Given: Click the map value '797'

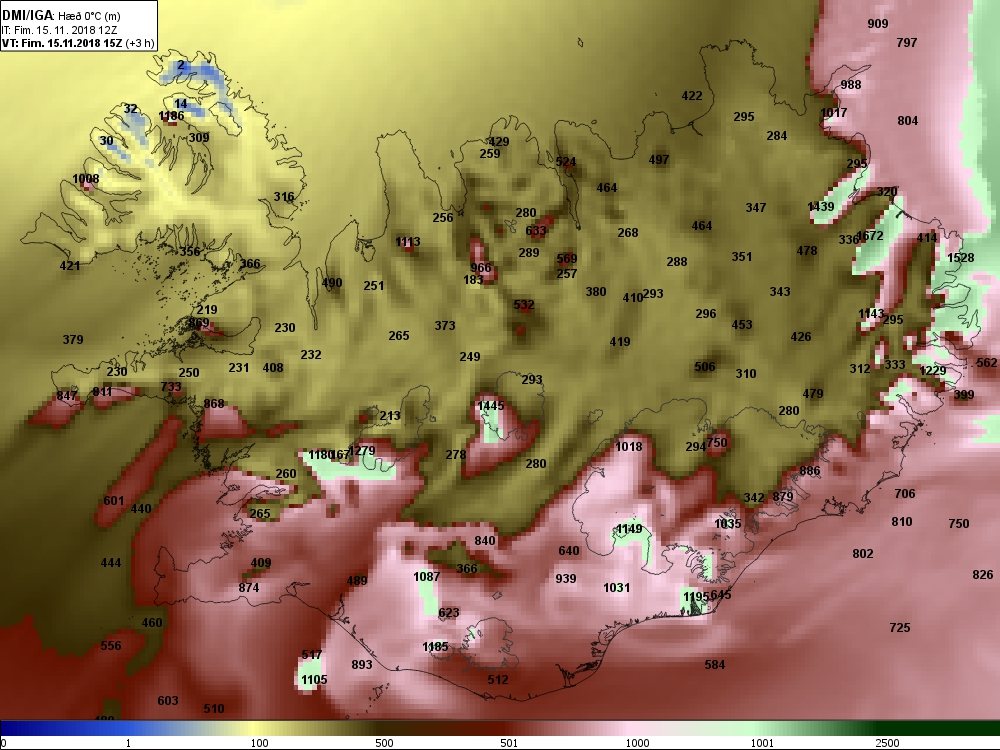Looking at the screenshot, I should (906, 43).
